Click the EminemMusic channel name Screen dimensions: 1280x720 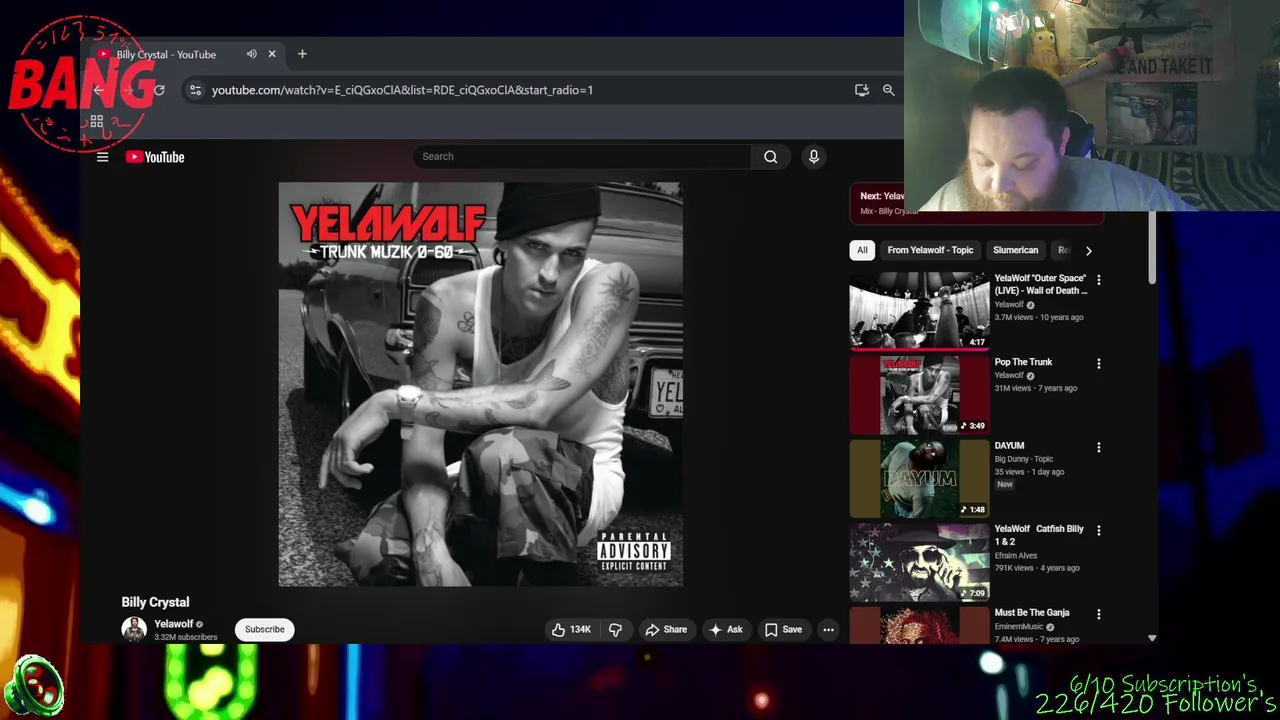pyautogui.click(x=1019, y=626)
